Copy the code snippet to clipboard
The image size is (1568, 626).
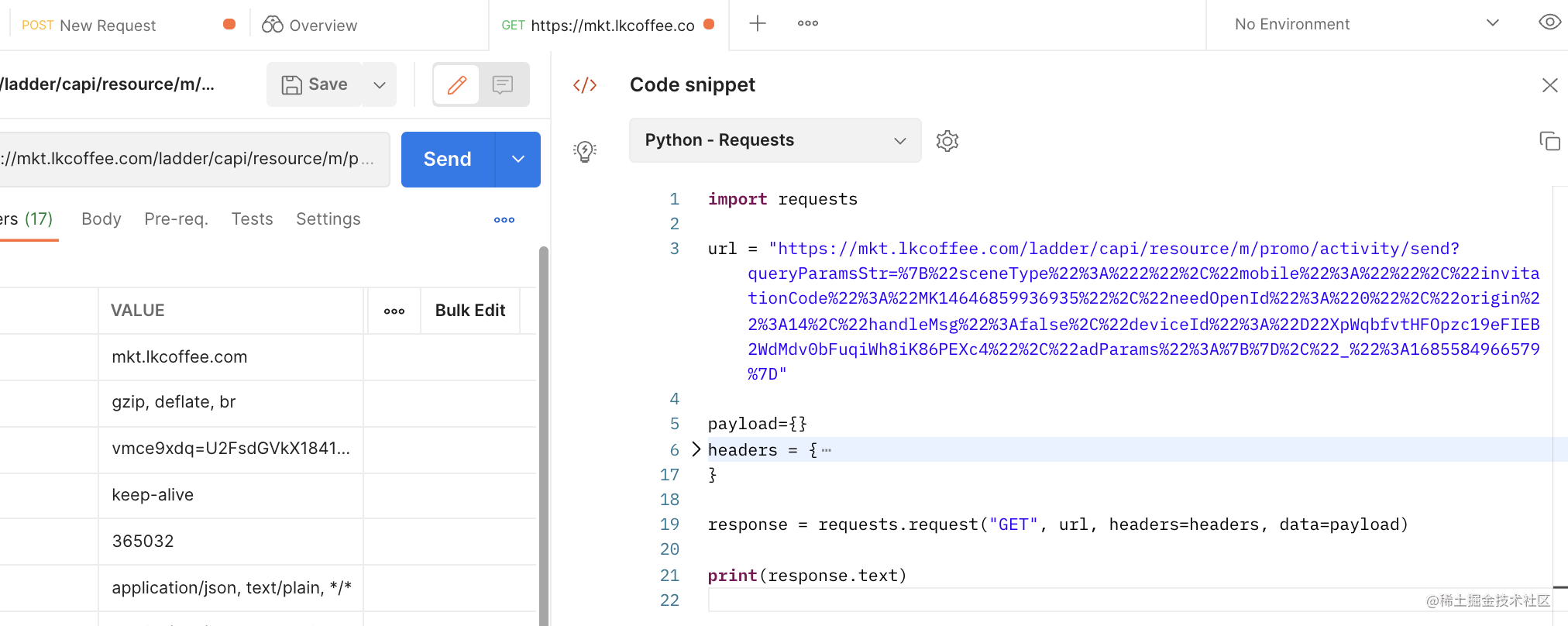tap(1549, 141)
